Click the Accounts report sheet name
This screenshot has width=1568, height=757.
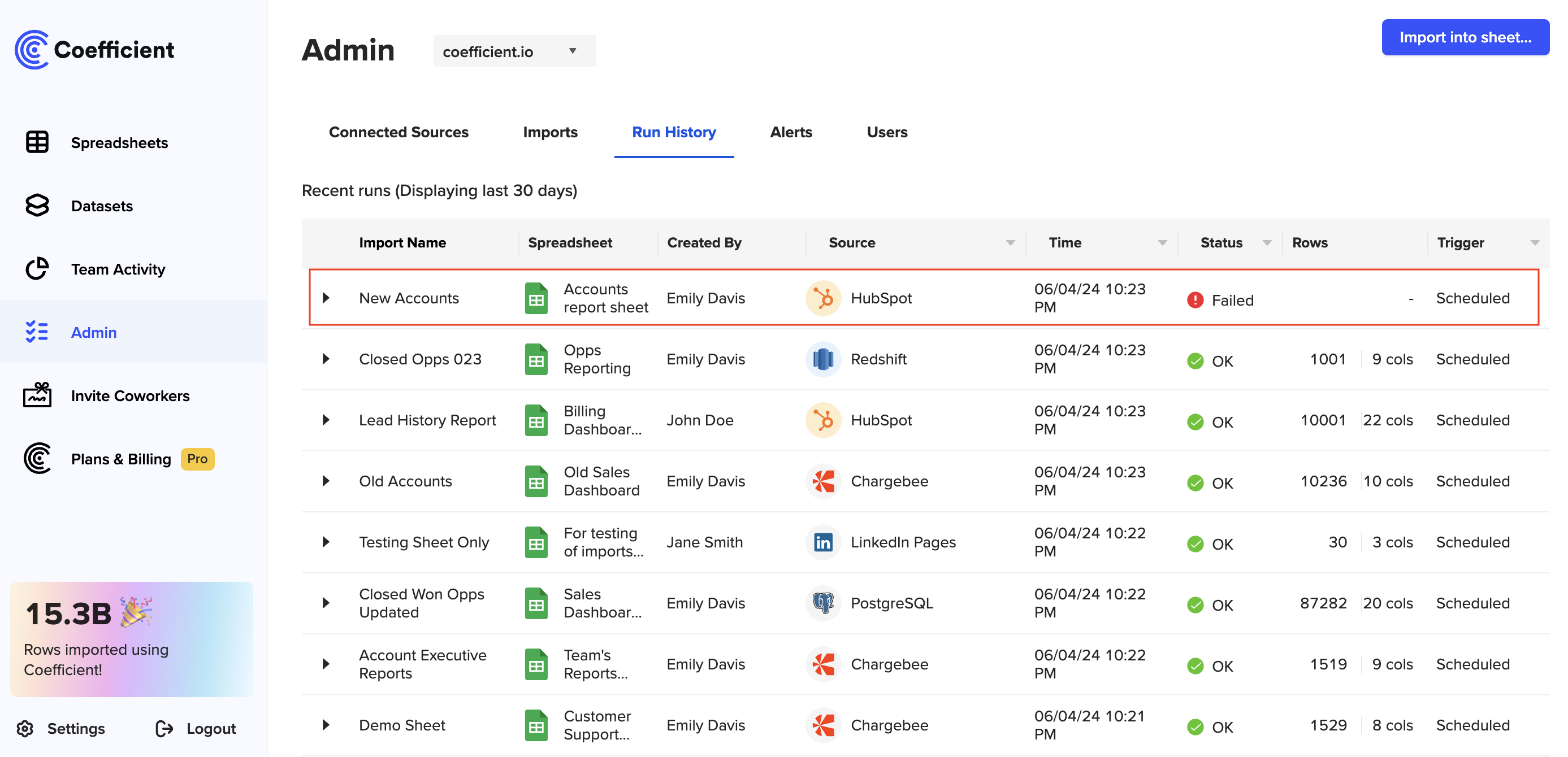605,298
